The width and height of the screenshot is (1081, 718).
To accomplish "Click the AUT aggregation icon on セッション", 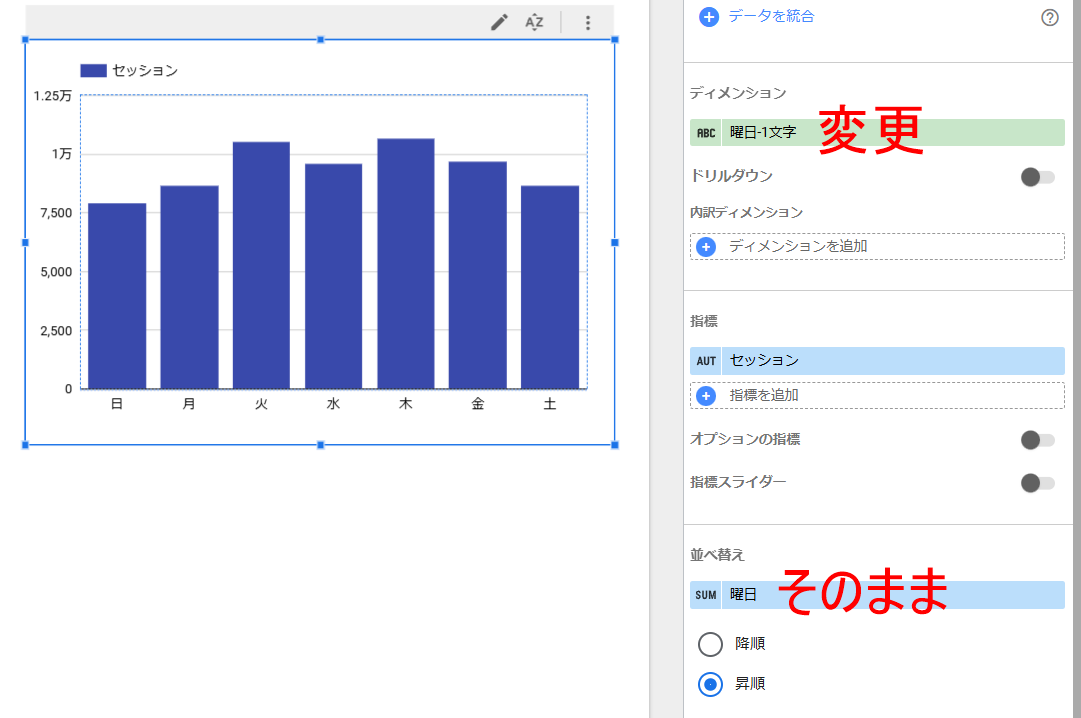I will coord(706,361).
